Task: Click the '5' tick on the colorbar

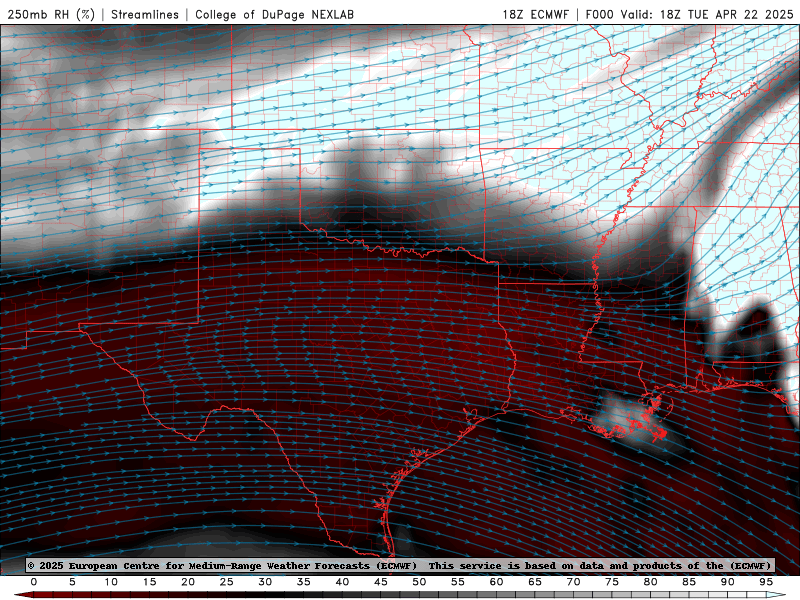Action: coord(72,582)
